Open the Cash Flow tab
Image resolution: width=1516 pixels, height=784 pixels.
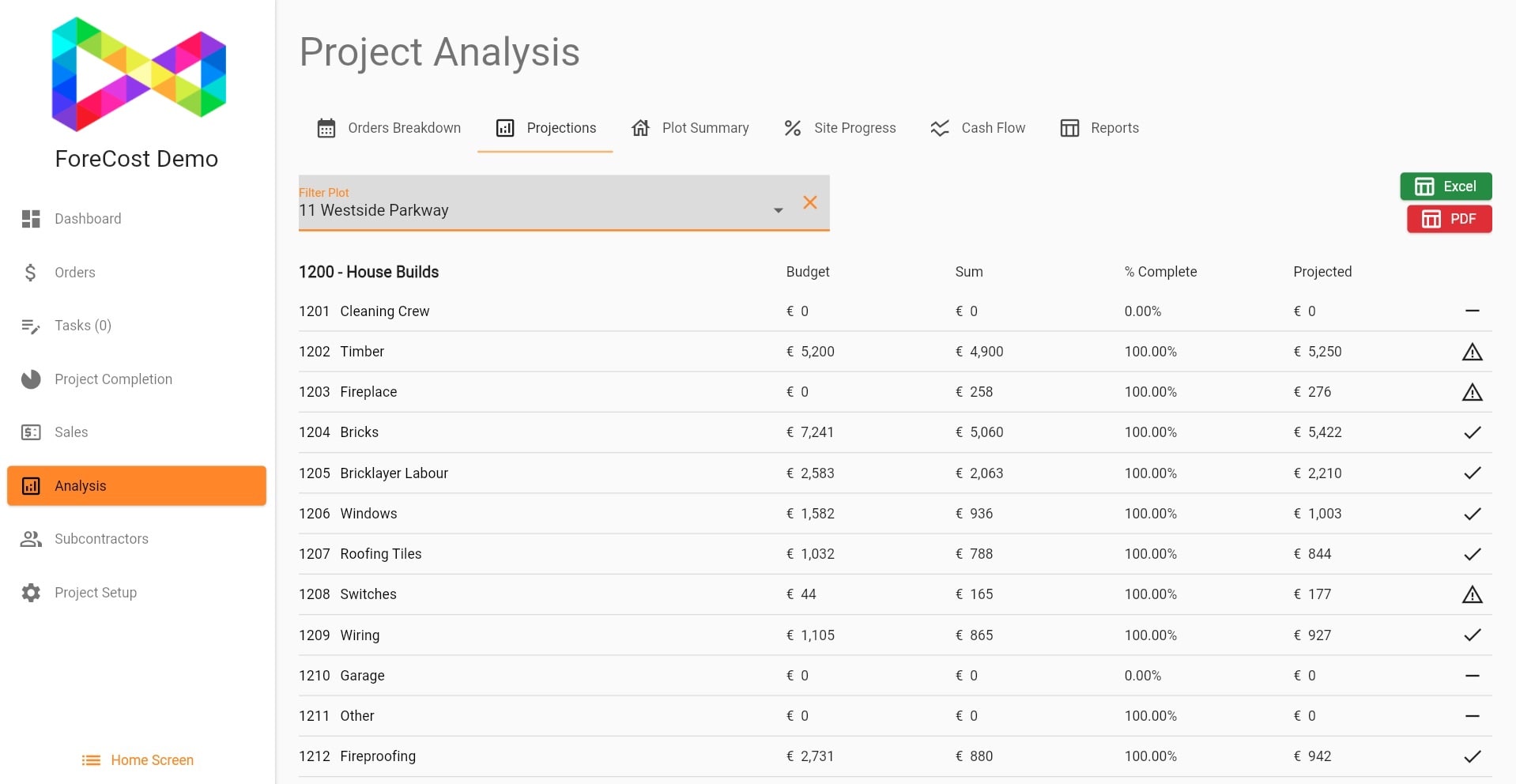tap(978, 128)
